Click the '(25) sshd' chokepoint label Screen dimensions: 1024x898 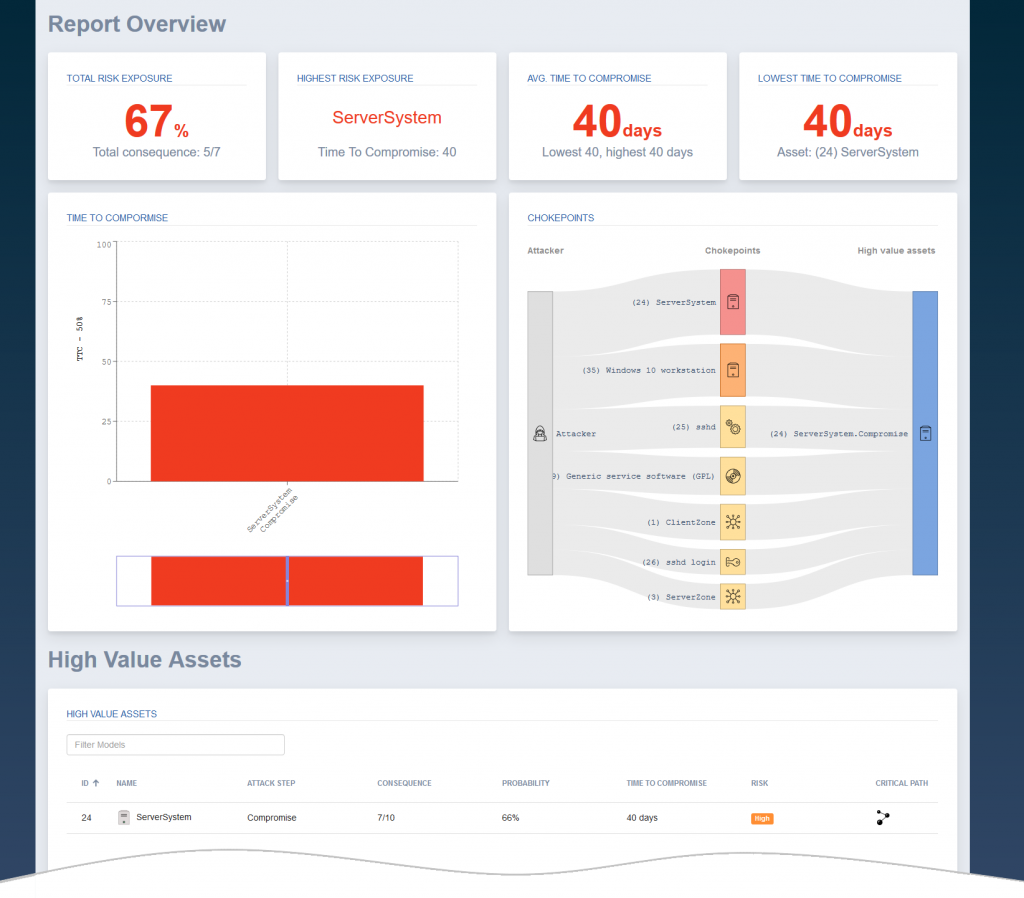pyautogui.click(x=694, y=427)
